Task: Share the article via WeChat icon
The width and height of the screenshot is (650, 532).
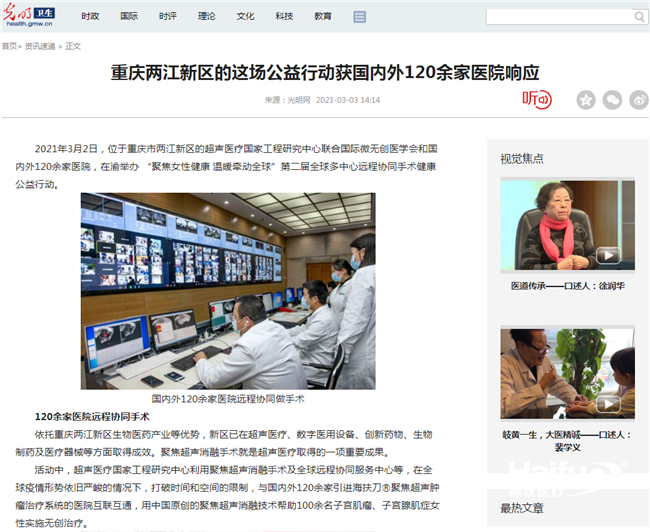Action: (612, 99)
